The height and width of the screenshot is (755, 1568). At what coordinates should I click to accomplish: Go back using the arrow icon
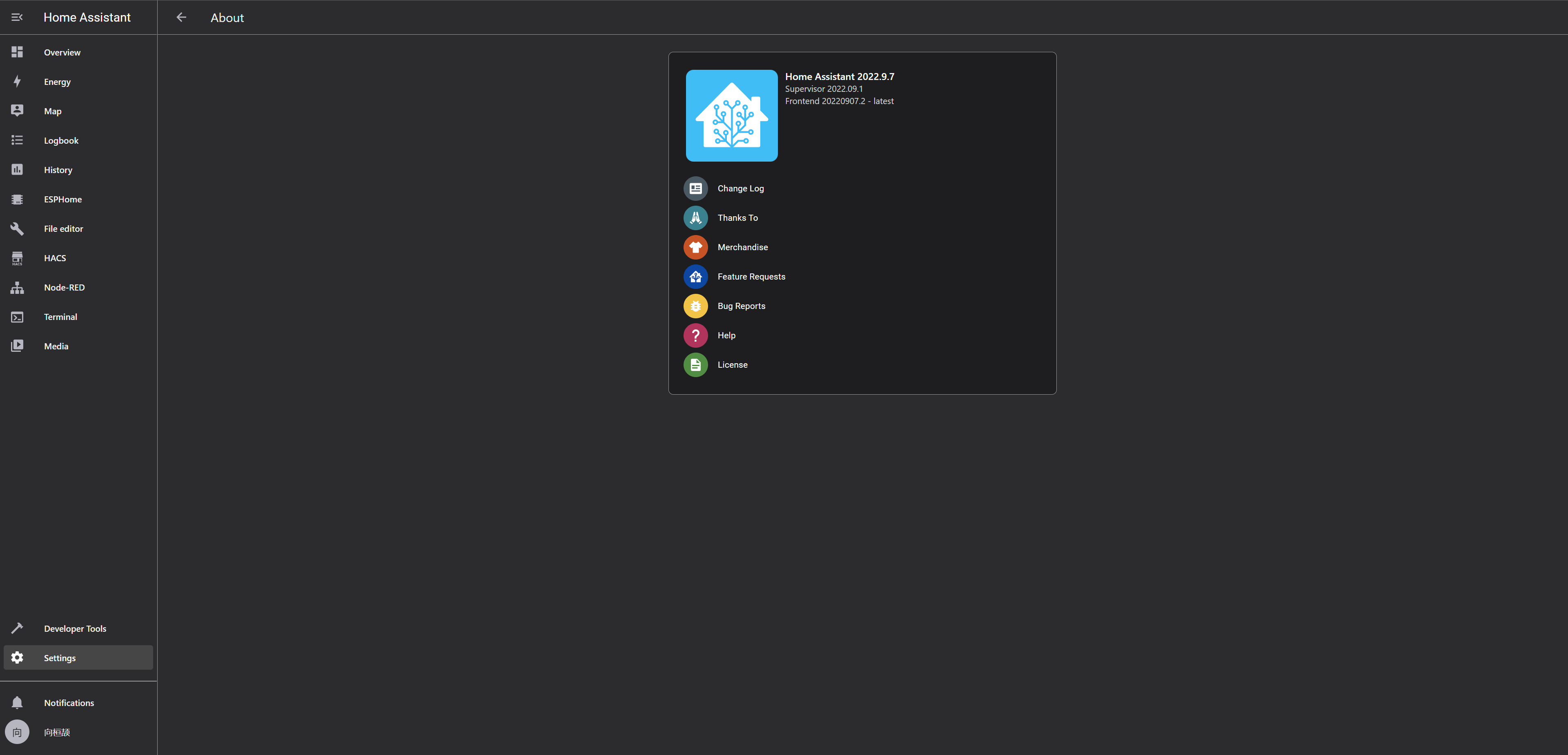point(181,18)
